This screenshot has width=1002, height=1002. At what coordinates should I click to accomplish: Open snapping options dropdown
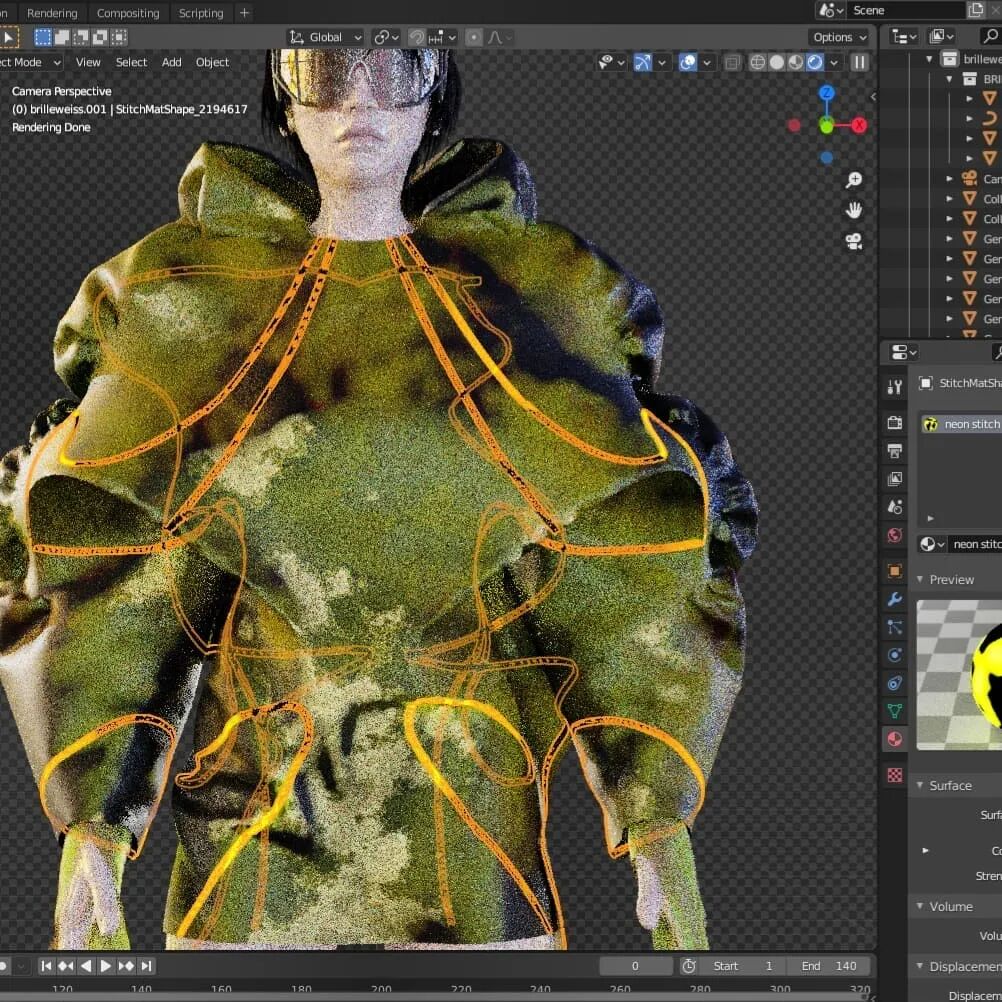442,38
